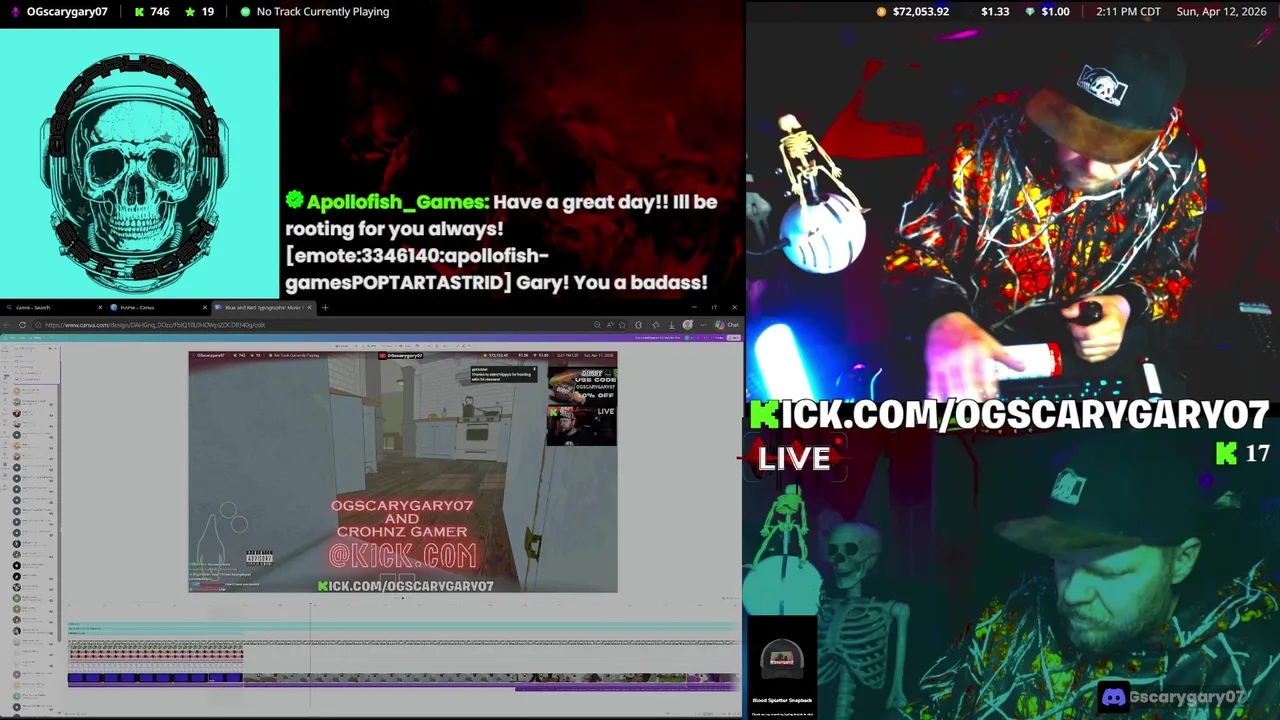
Task: Click the canva.com address bar
Action: 310,325
